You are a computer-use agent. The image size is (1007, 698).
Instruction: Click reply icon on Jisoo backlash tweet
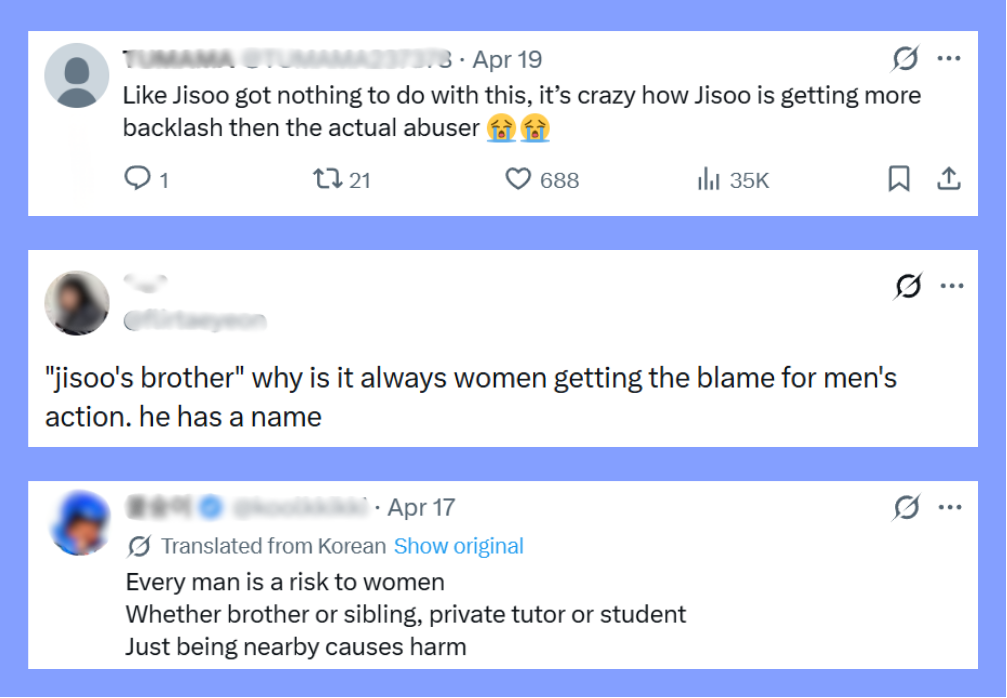coord(136,179)
